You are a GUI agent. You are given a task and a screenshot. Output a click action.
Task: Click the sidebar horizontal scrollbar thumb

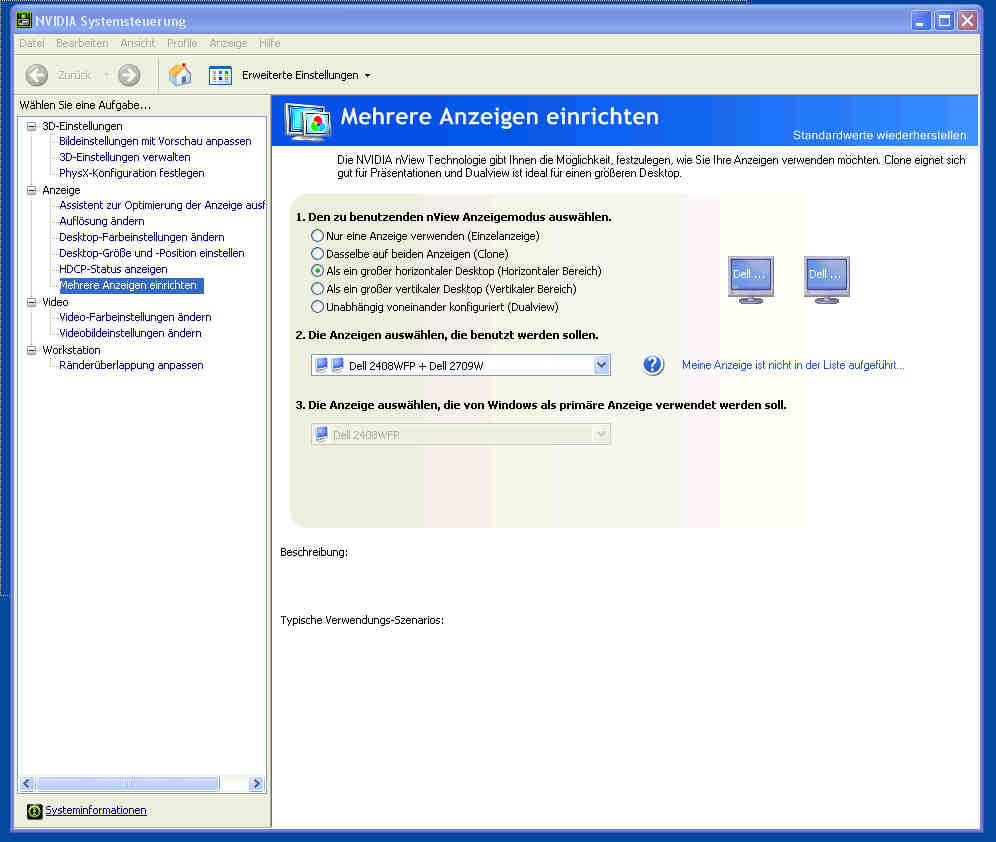[x=128, y=784]
